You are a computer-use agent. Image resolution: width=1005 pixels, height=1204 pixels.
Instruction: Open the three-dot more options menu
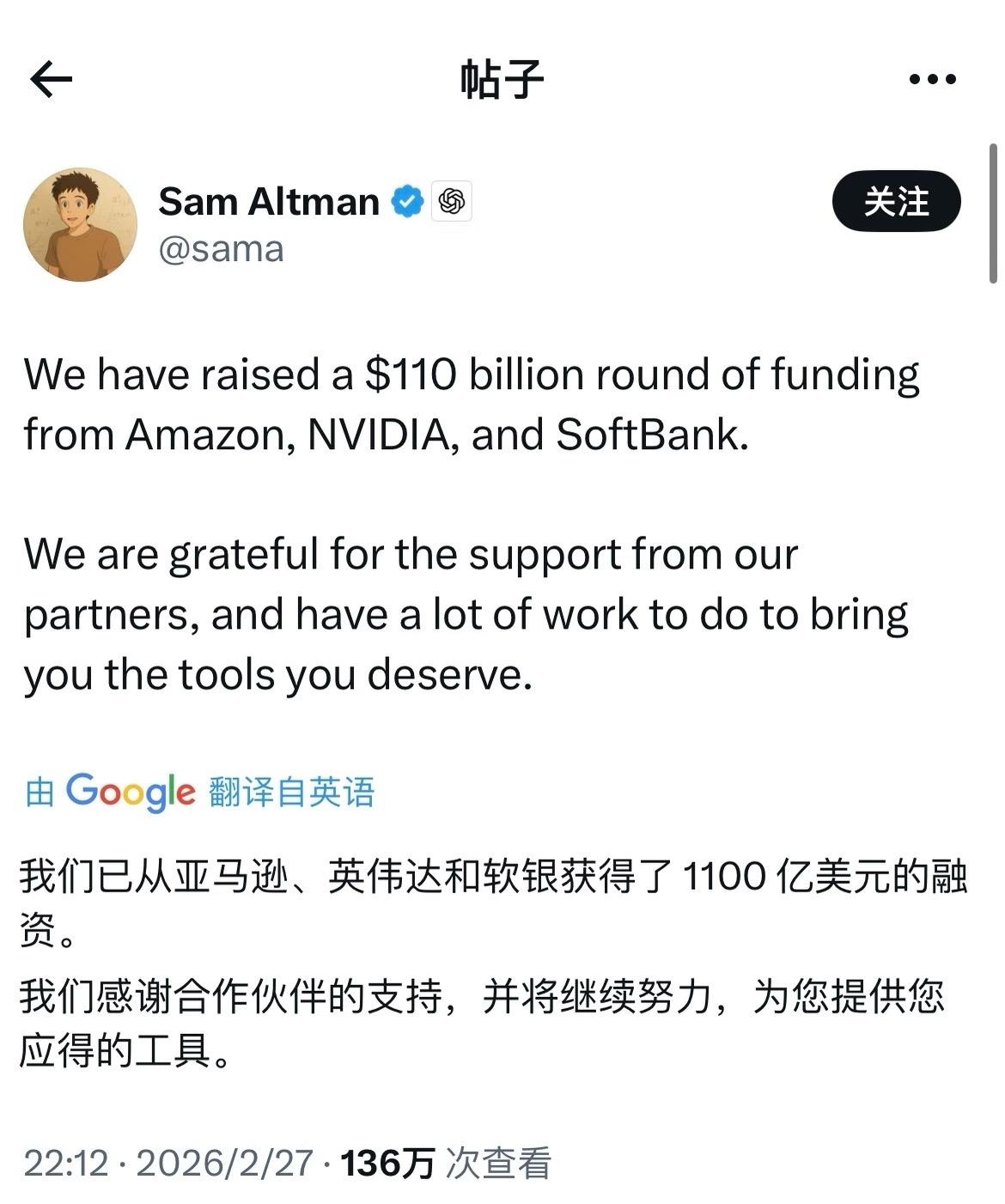point(932,79)
